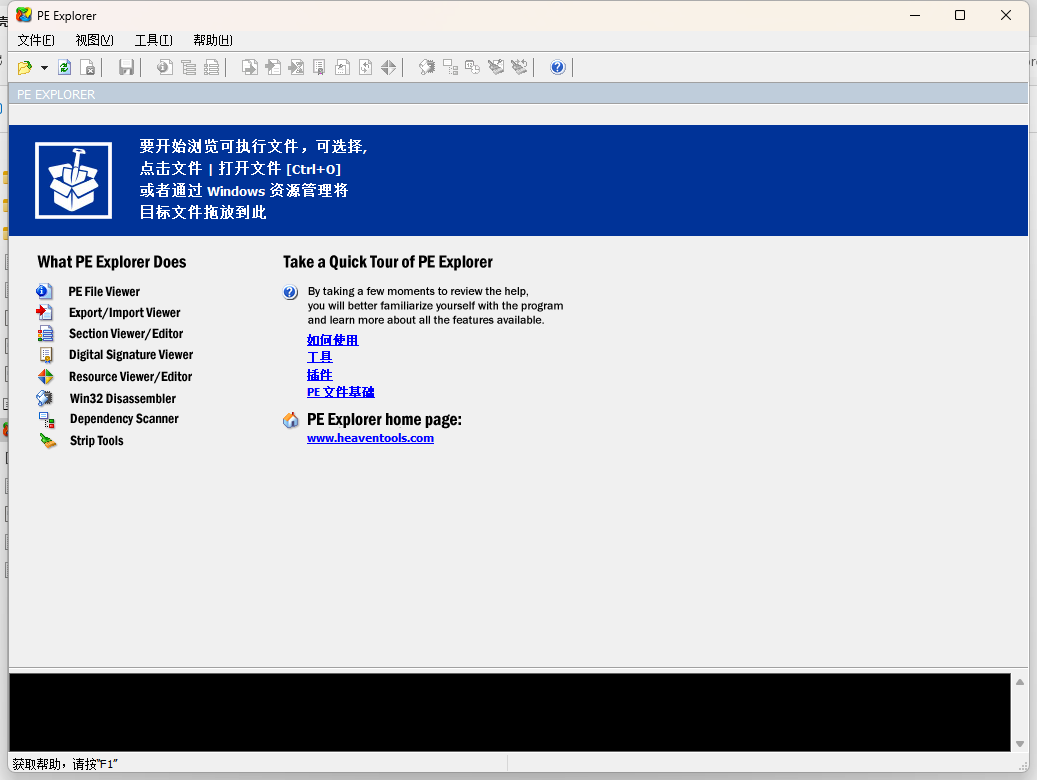Click the Resource Viewer/Editor colored diamond icon

tap(45, 376)
